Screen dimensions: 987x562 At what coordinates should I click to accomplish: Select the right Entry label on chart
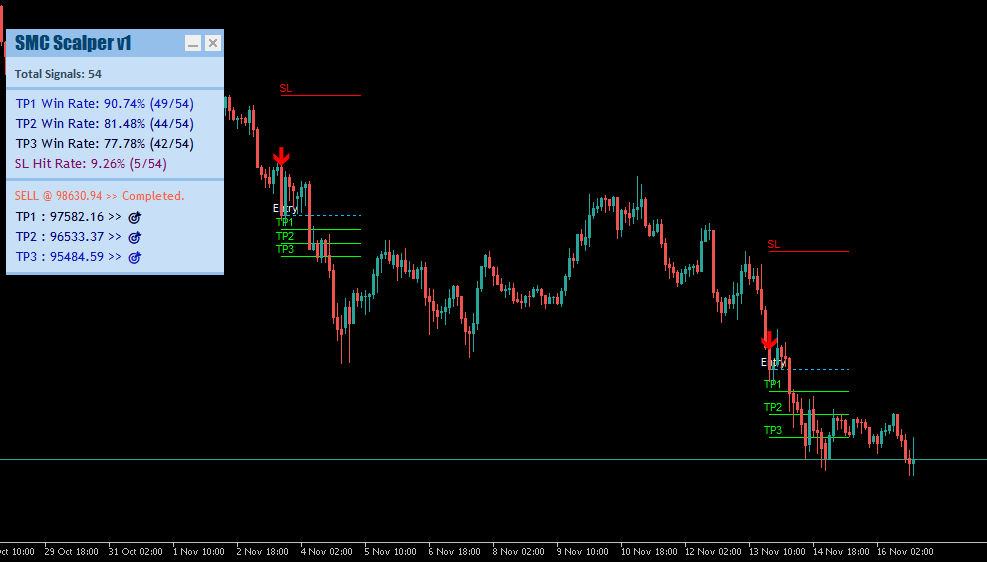[773, 362]
